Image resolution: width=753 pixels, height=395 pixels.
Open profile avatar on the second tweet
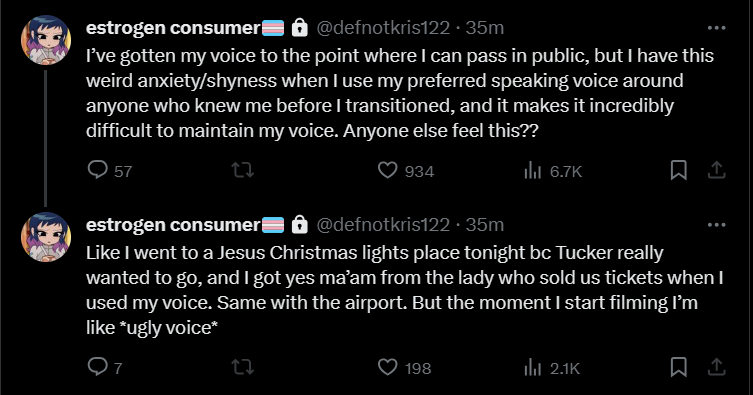pyautogui.click(x=46, y=237)
